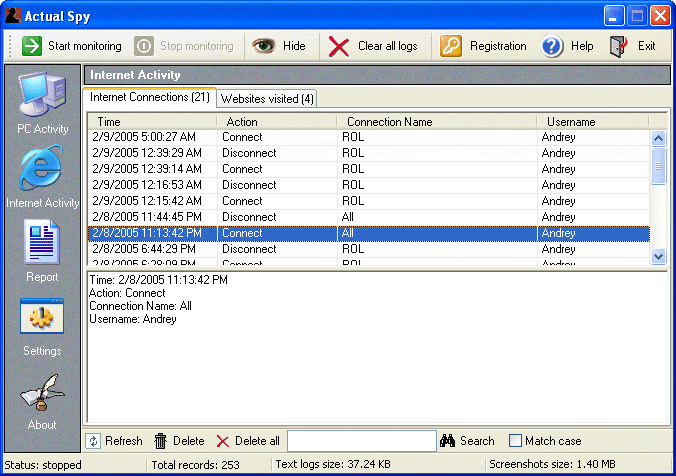The height and width of the screenshot is (476, 676).
Task: Click the 'Total records: 253' status entry
Action: click(195, 465)
